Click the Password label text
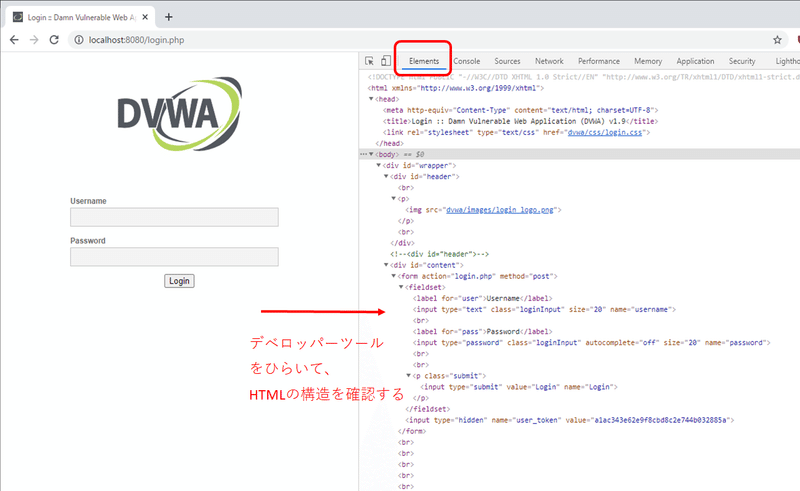 [x=88, y=241]
